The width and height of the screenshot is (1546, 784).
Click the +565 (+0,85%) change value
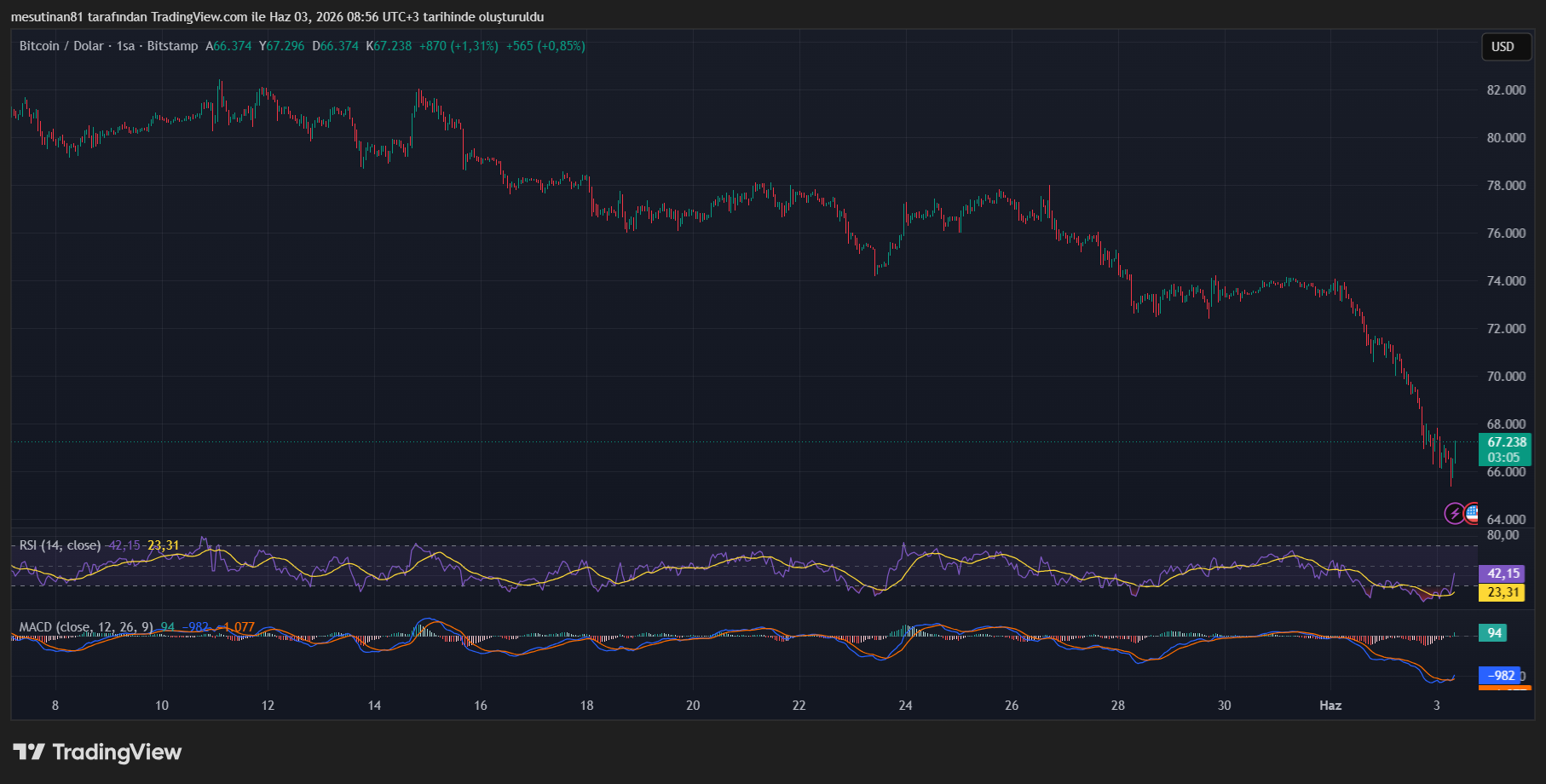545,46
